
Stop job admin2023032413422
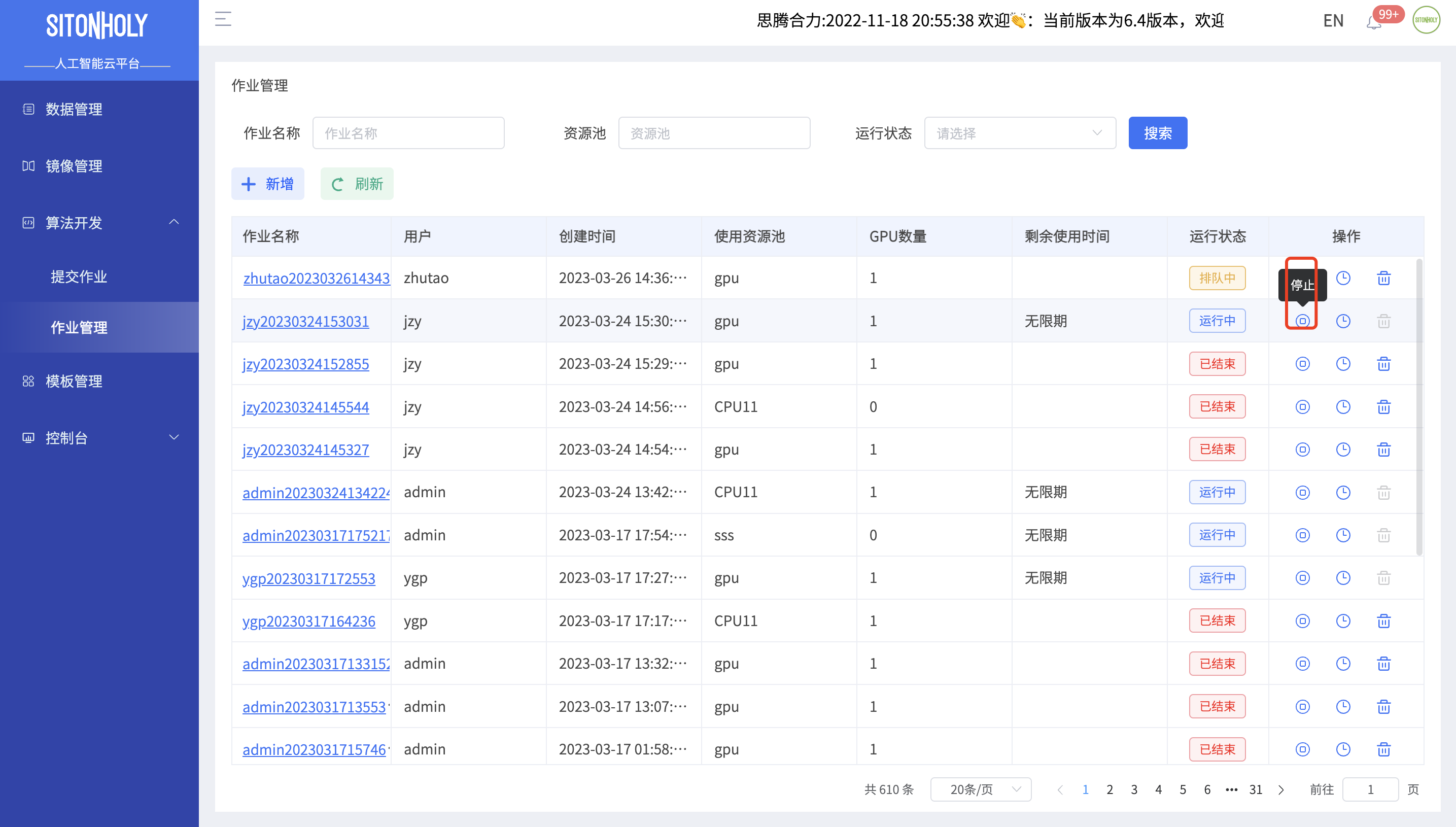1302,493
